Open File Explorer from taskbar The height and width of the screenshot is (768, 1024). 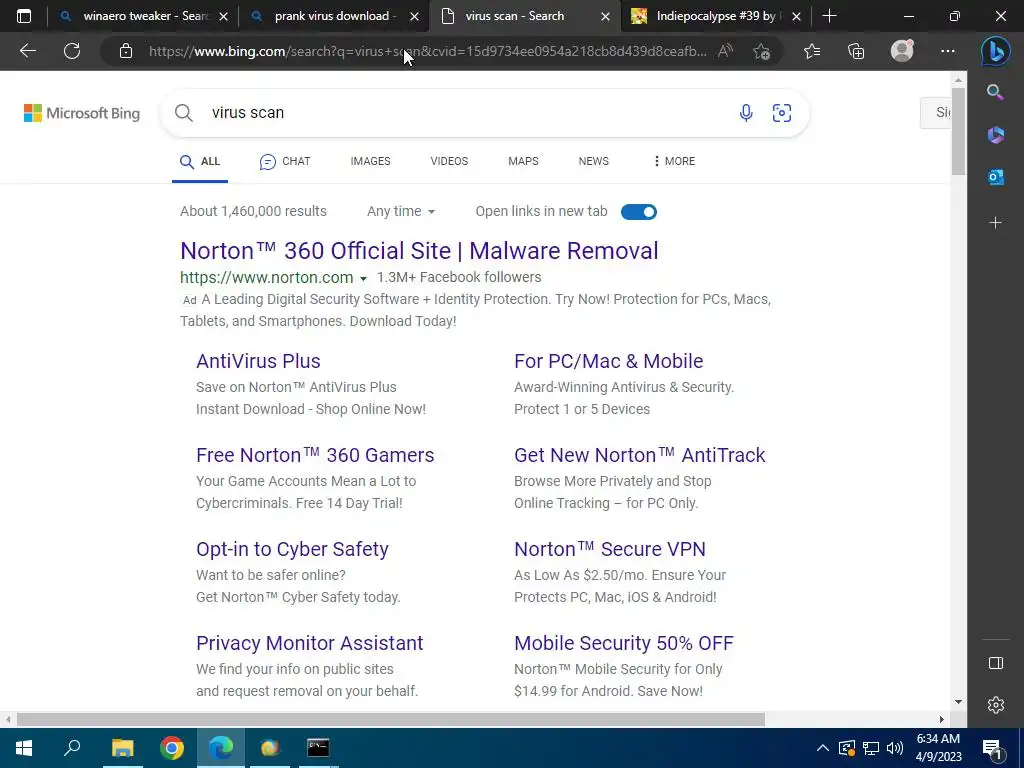click(122, 748)
